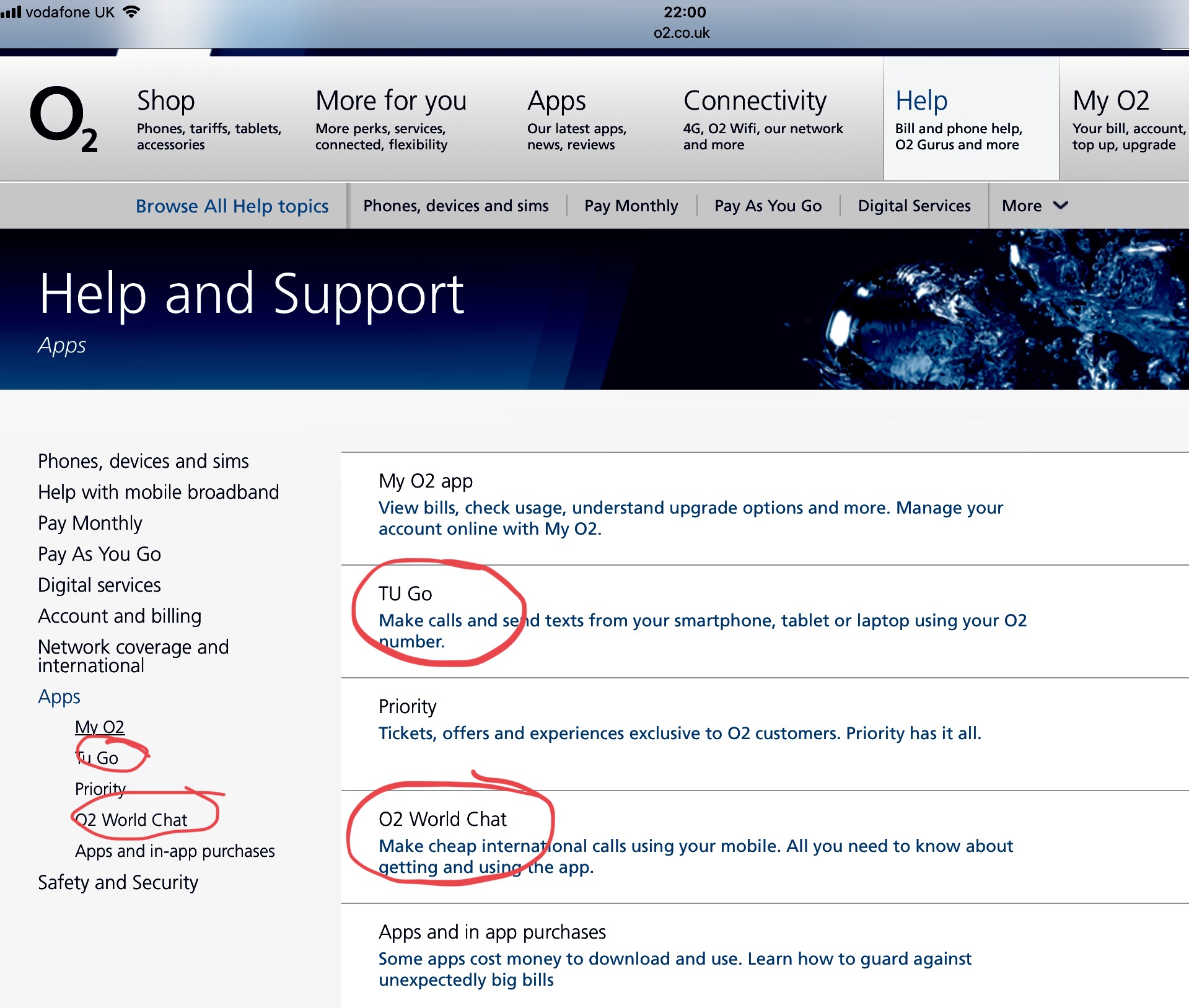Viewport: 1189px width, 1008px height.
Task: Select Pay Monthly in subnav bar
Action: (631, 206)
